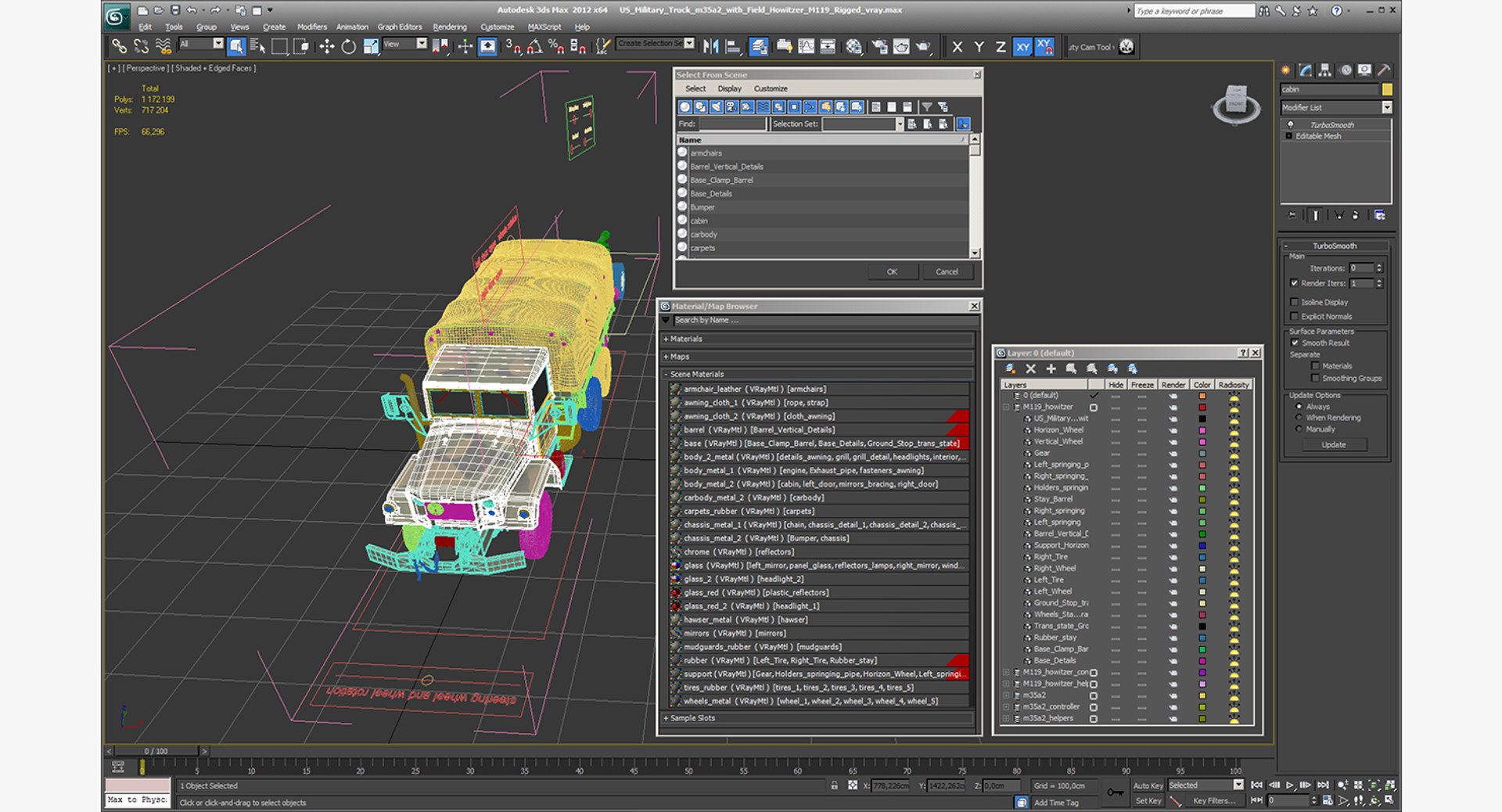Click the Render Production teapot icon
Screen dimensions: 1502x812
coord(924,47)
